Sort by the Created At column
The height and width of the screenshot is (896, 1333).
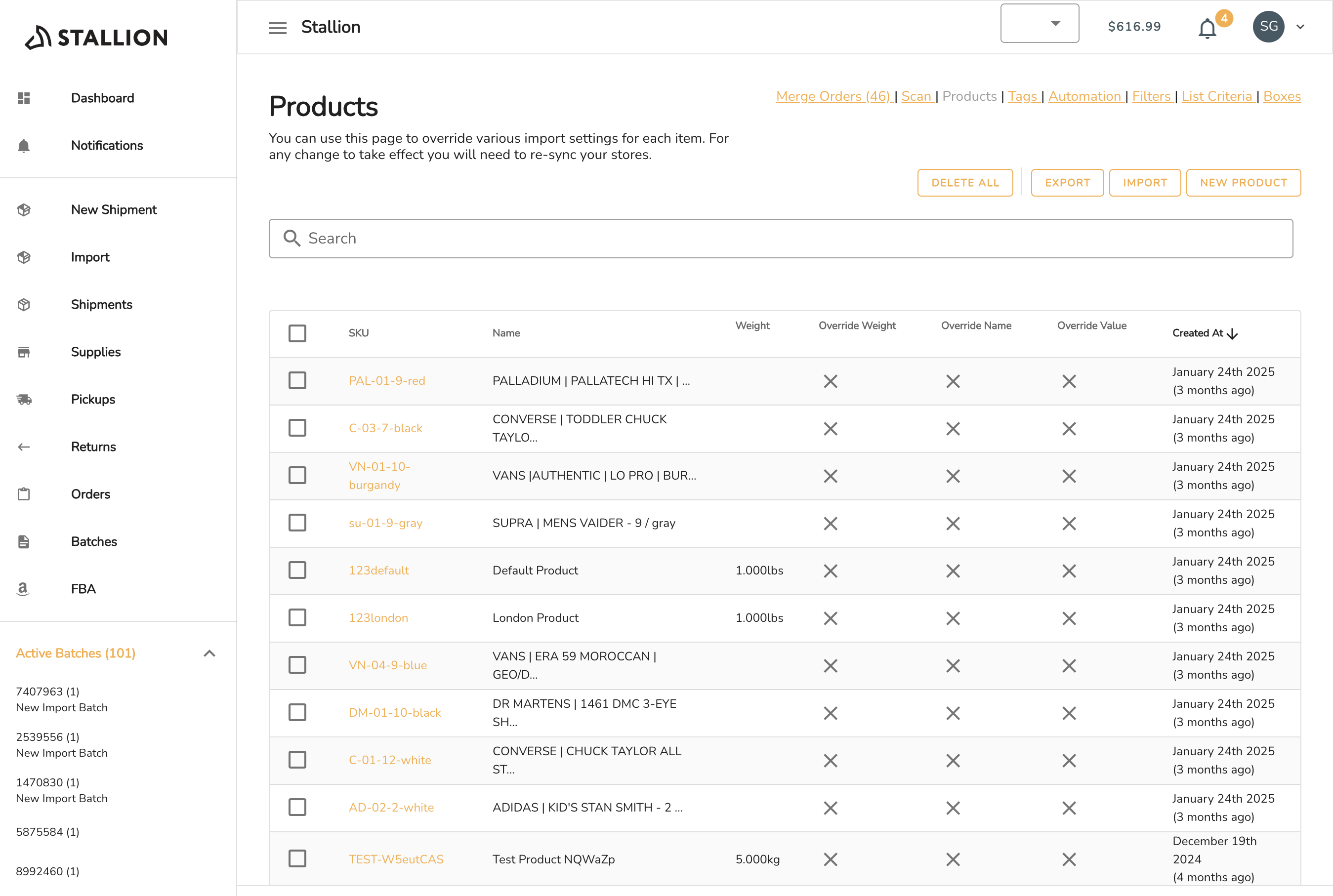(x=1205, y=333)
